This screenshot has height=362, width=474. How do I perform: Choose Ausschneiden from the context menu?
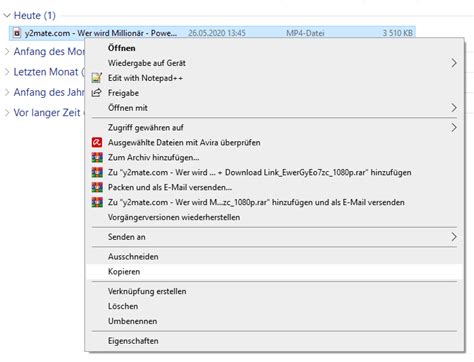(274, 257)
